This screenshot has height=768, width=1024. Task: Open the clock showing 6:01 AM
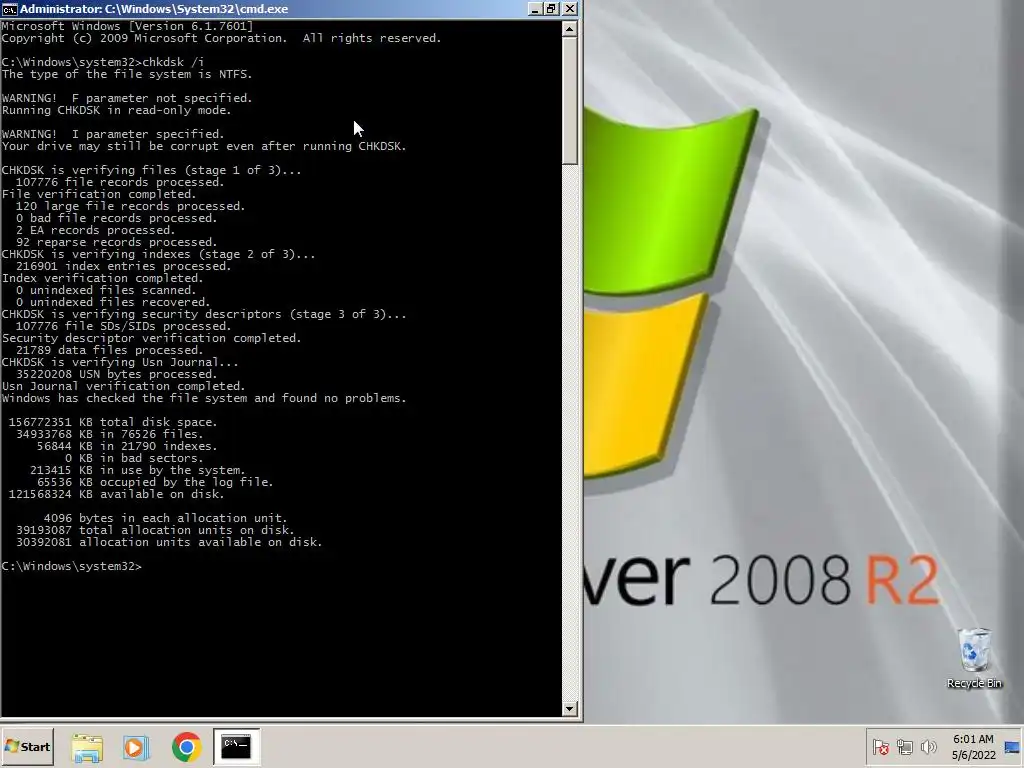click(x=973, y=747)
